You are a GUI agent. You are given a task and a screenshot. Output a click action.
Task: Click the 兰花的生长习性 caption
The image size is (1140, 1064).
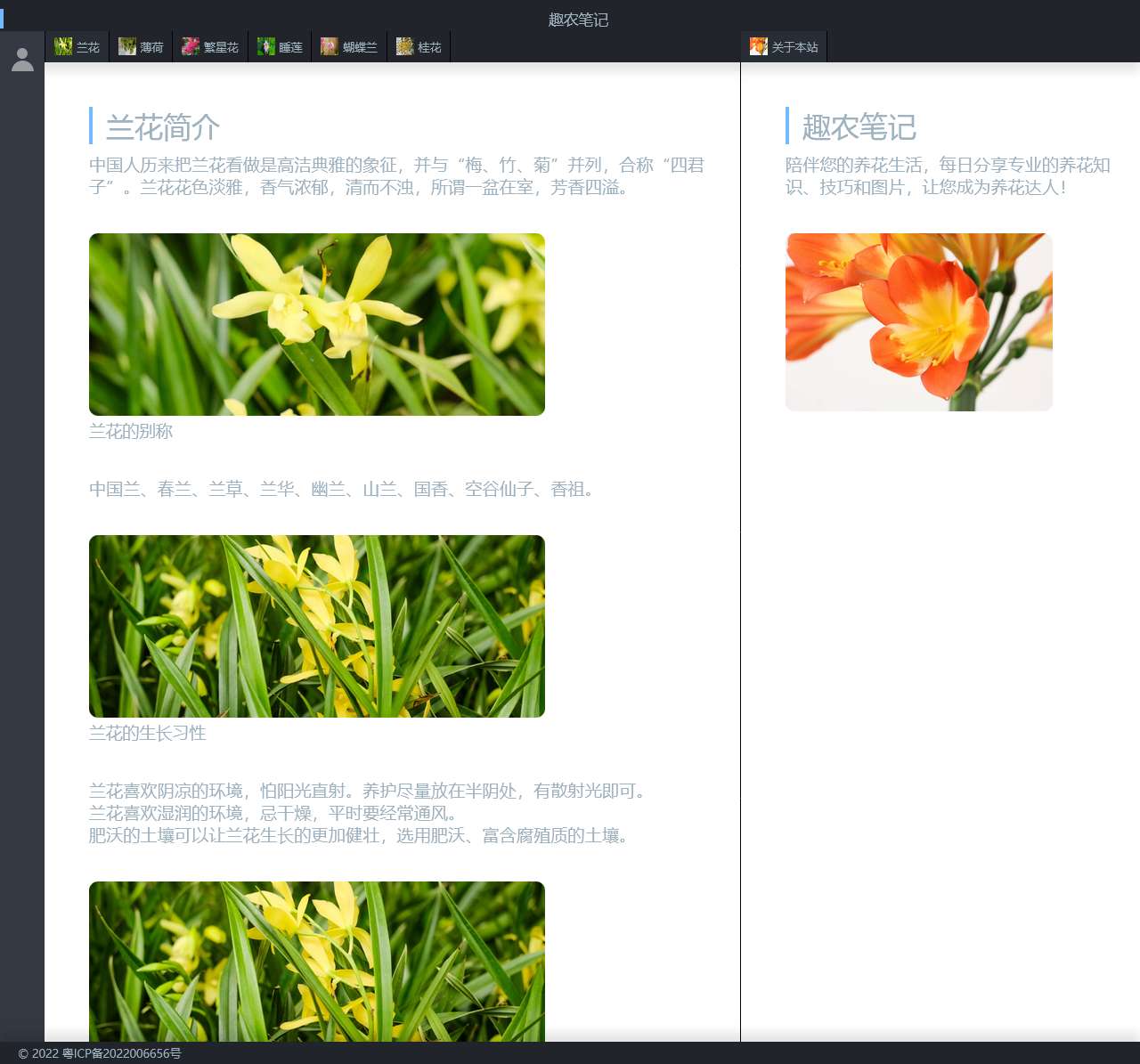pyautogui.click(x=148, y=733)
